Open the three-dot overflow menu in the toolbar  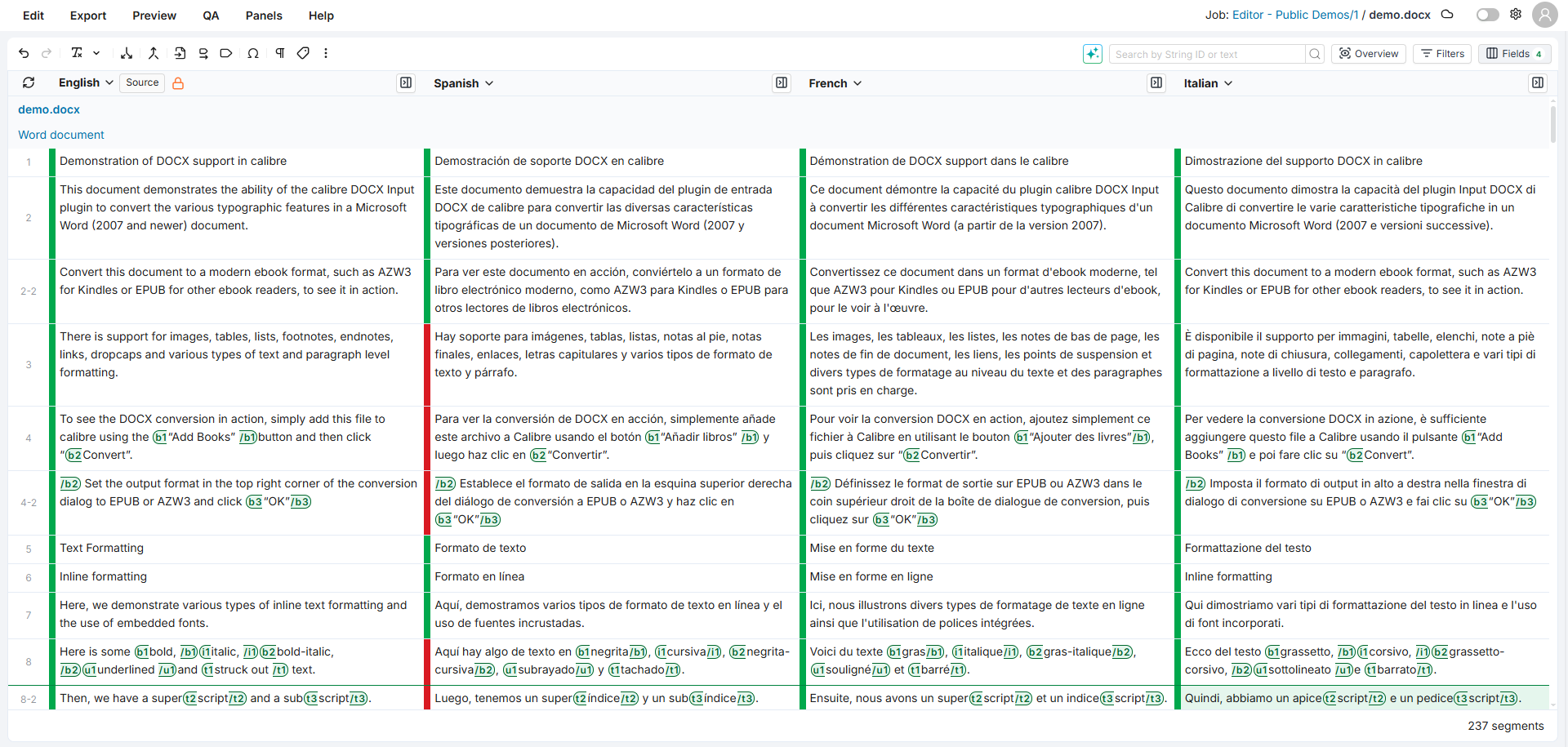pos(326,53)
